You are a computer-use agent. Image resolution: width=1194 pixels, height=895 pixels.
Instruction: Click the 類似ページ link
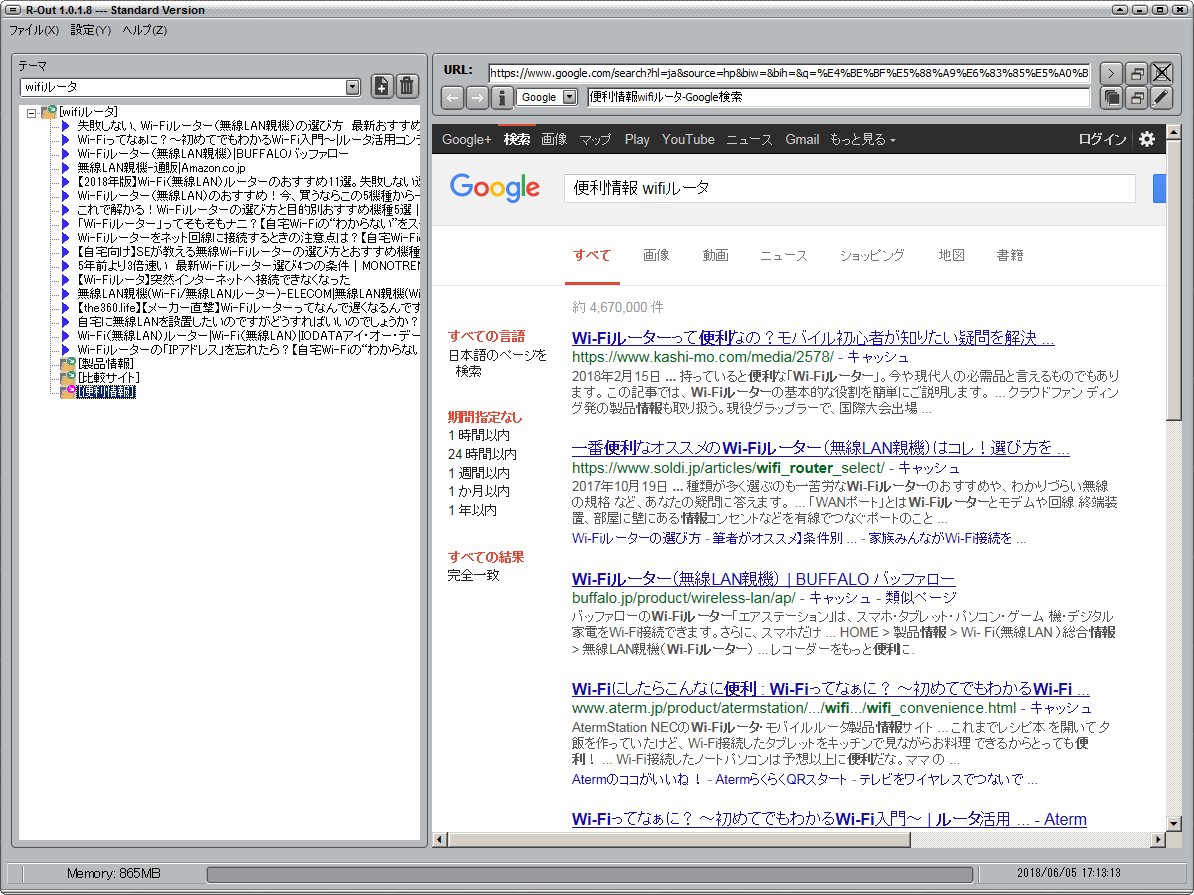(921, 598)
